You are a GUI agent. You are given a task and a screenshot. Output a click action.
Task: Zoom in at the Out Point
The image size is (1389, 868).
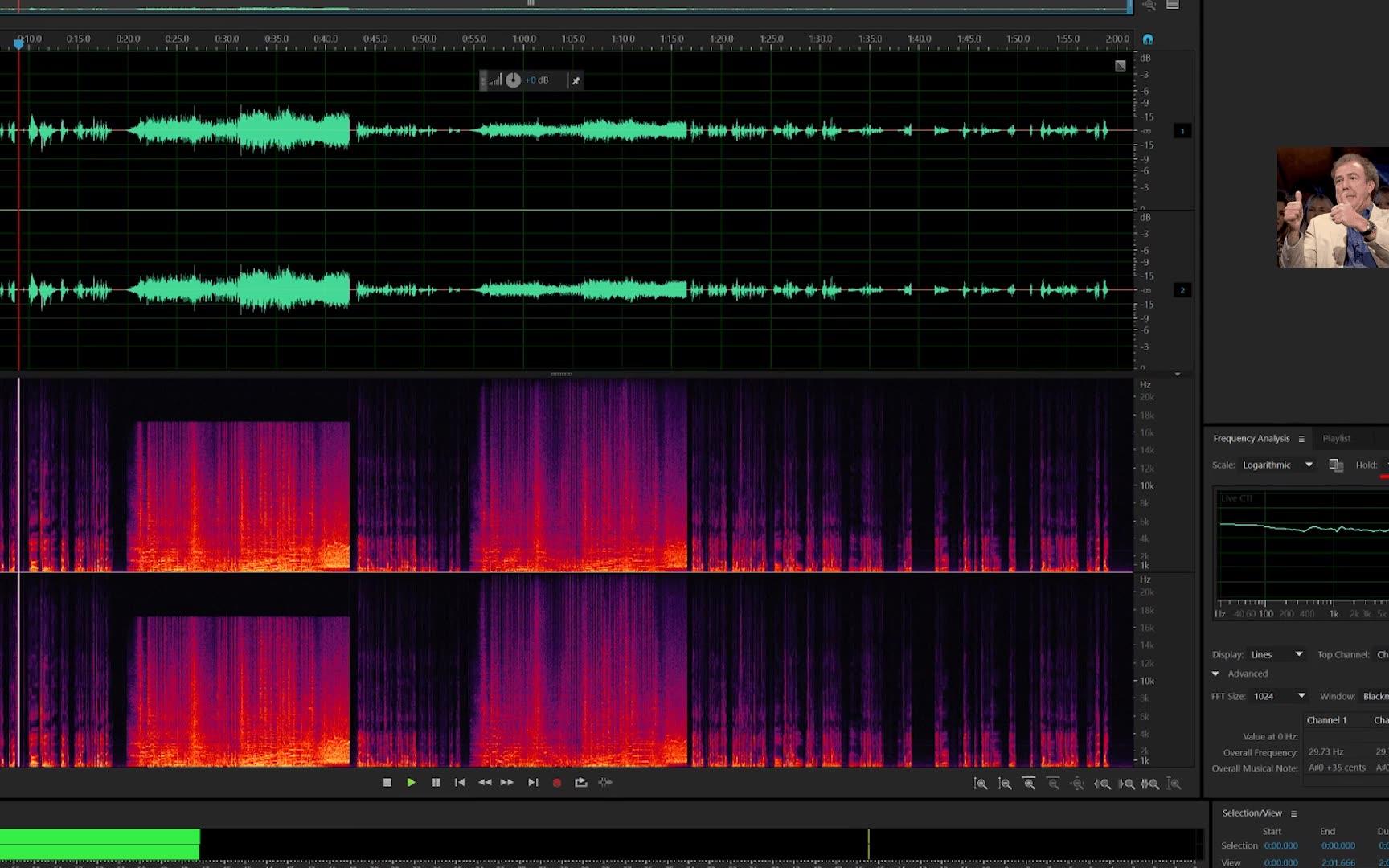click(x=1127, y=784)
